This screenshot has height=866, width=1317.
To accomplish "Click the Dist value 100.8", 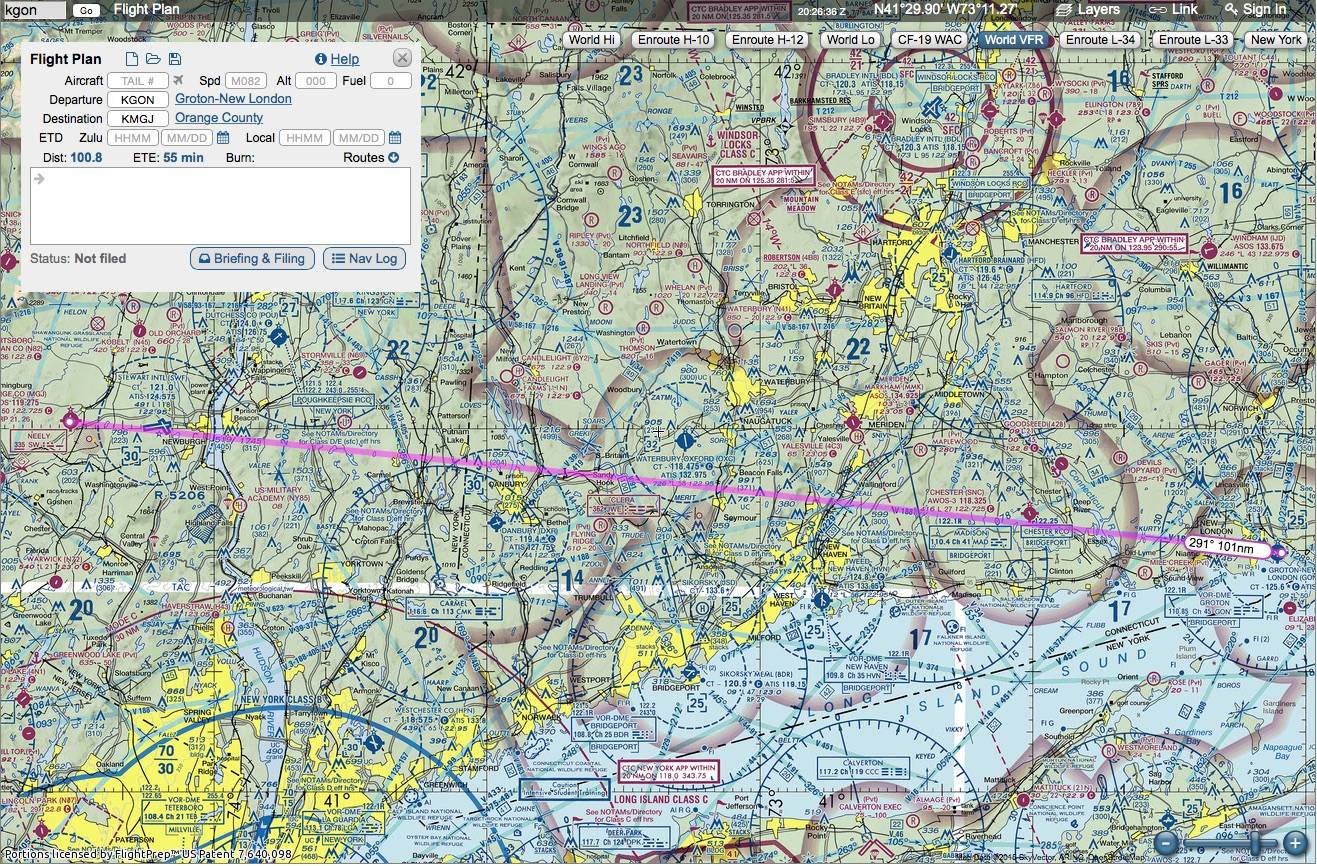I will (x=86, y=158).
